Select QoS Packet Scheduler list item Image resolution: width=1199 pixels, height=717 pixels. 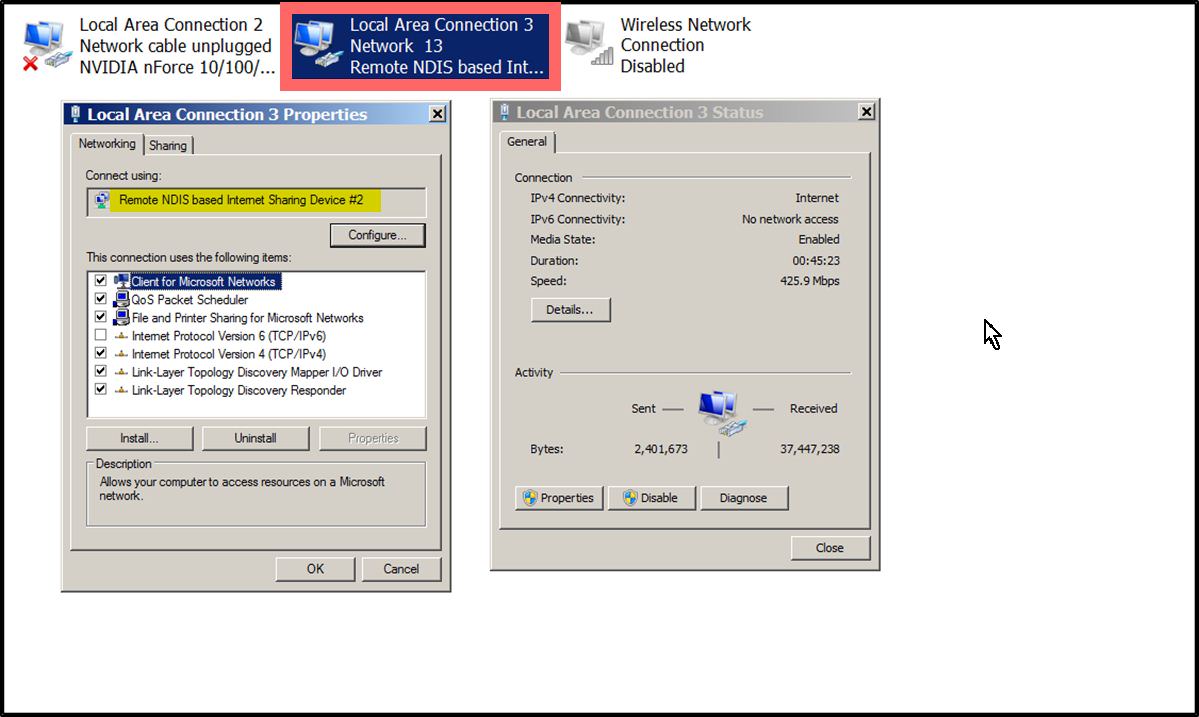[x=190, y=300]
